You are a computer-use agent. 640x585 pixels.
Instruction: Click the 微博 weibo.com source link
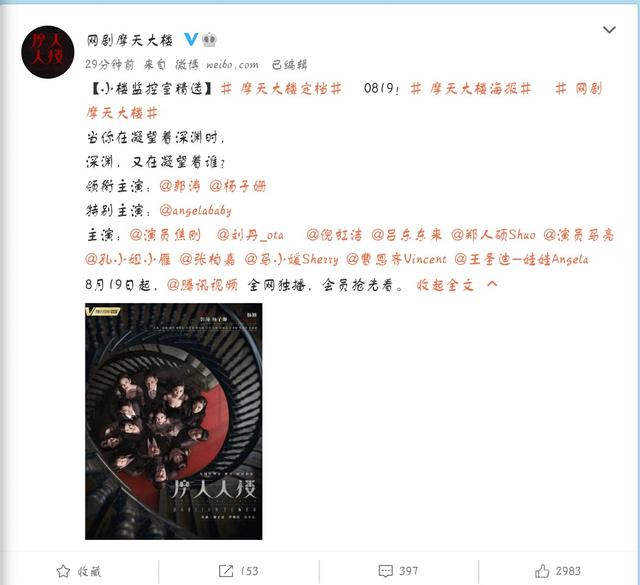tap(217, 65)
